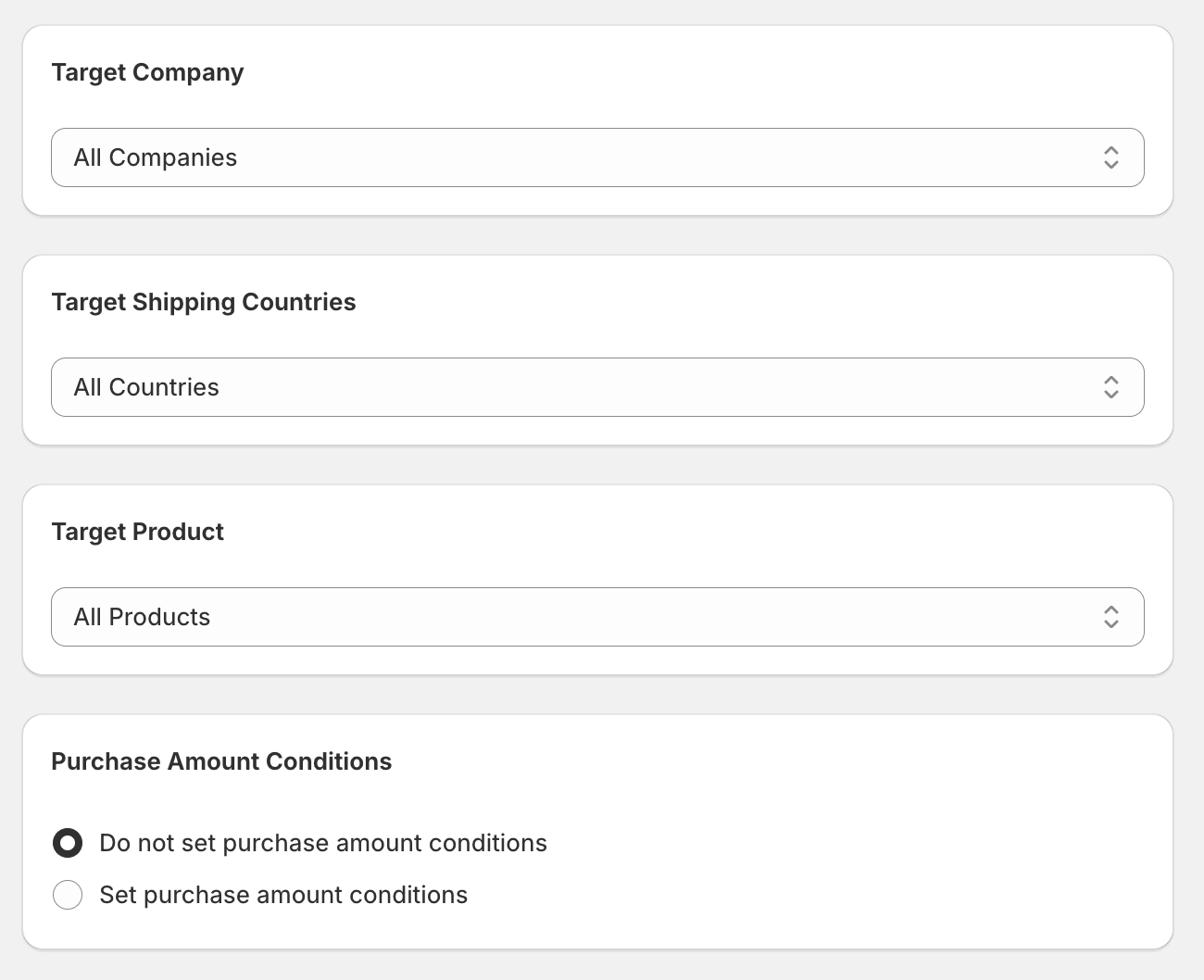Expand the Target Shipping Countries select box
The image size is (1204, 980).
pos(597,387)
